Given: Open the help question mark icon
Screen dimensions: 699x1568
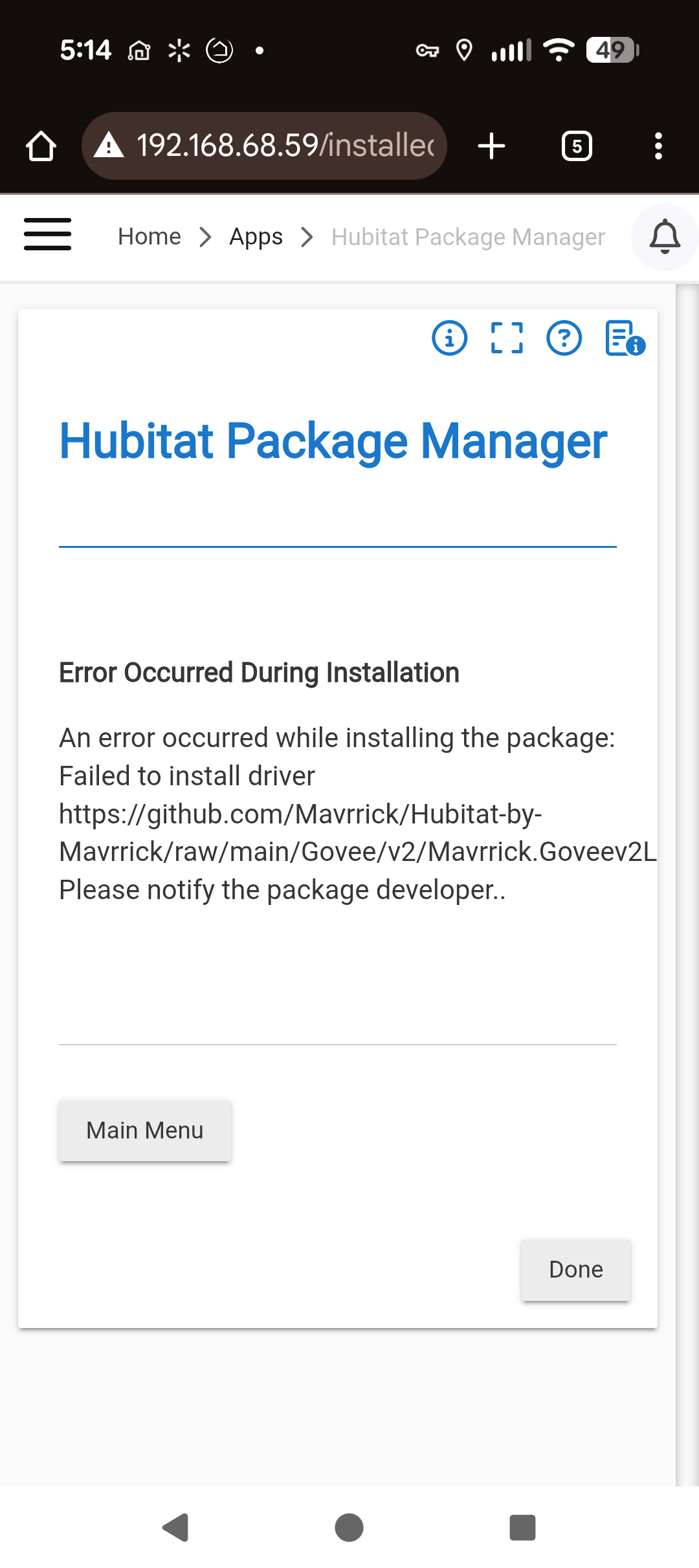Looking at the screenshot, I should (x=564, y=338).
